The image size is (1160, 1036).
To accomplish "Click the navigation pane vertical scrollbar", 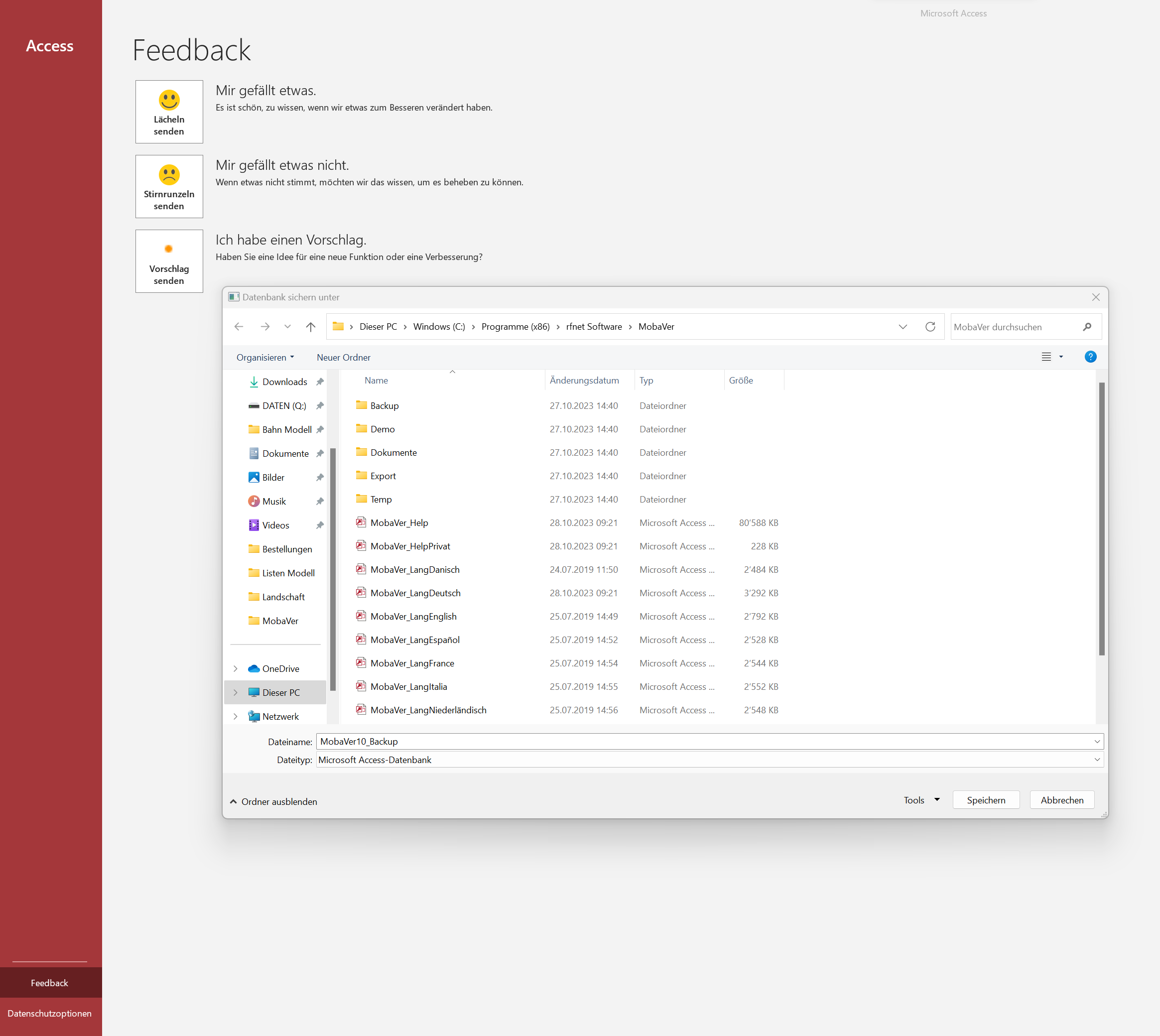I will coord(332,569).
